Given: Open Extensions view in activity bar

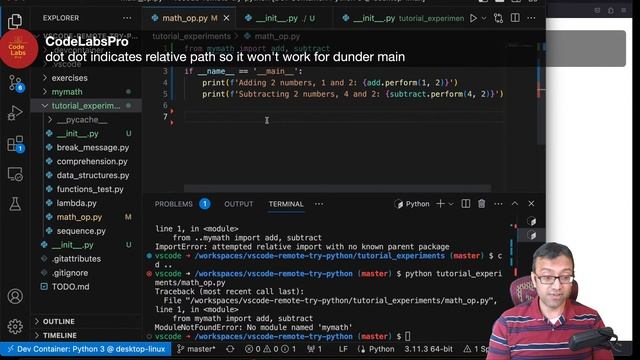Looking at the screenshot, I should pyautogui.click(x=16, y=144).
